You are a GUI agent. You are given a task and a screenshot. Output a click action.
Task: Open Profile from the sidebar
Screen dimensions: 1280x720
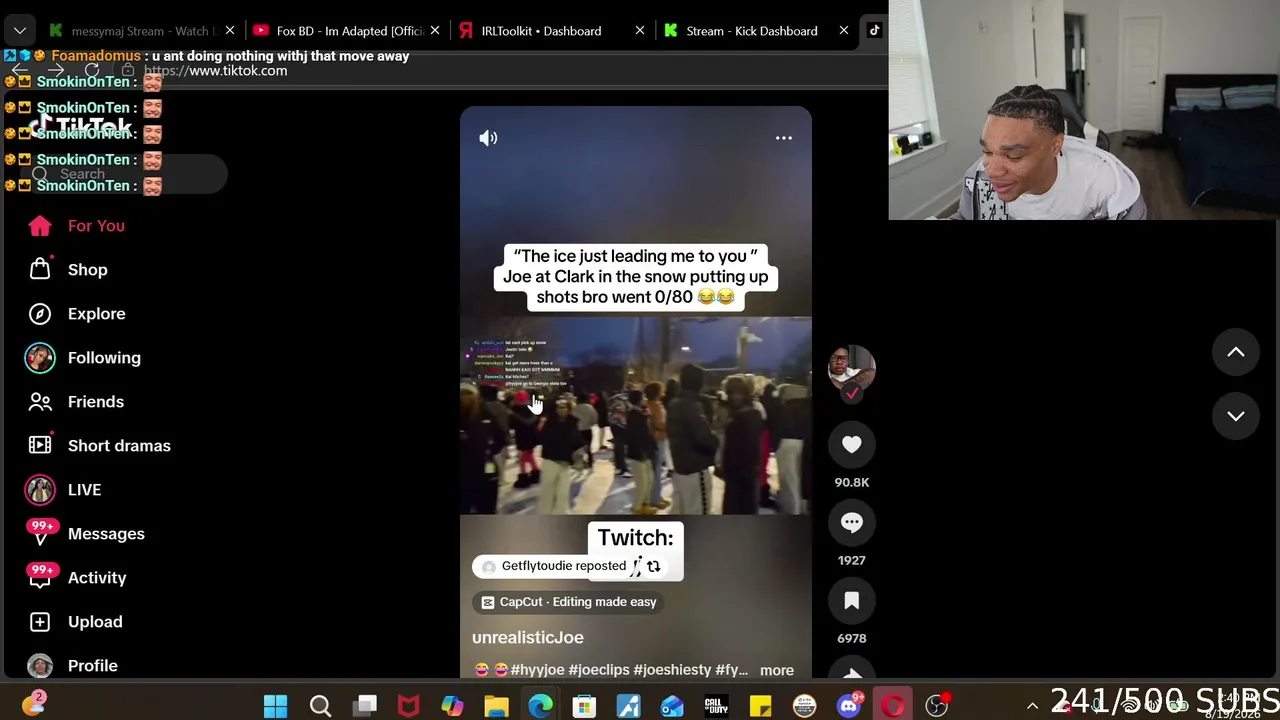[92, 666]
